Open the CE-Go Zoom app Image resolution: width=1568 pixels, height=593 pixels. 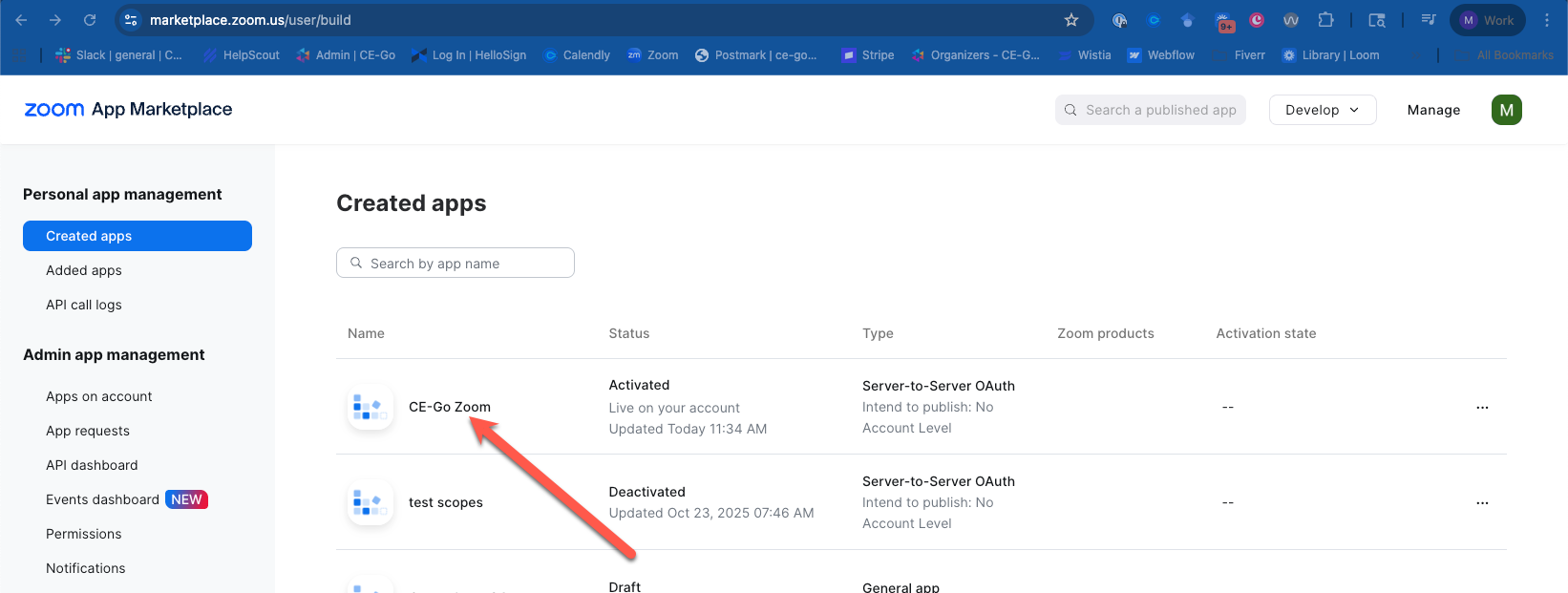tap(450, 407)
